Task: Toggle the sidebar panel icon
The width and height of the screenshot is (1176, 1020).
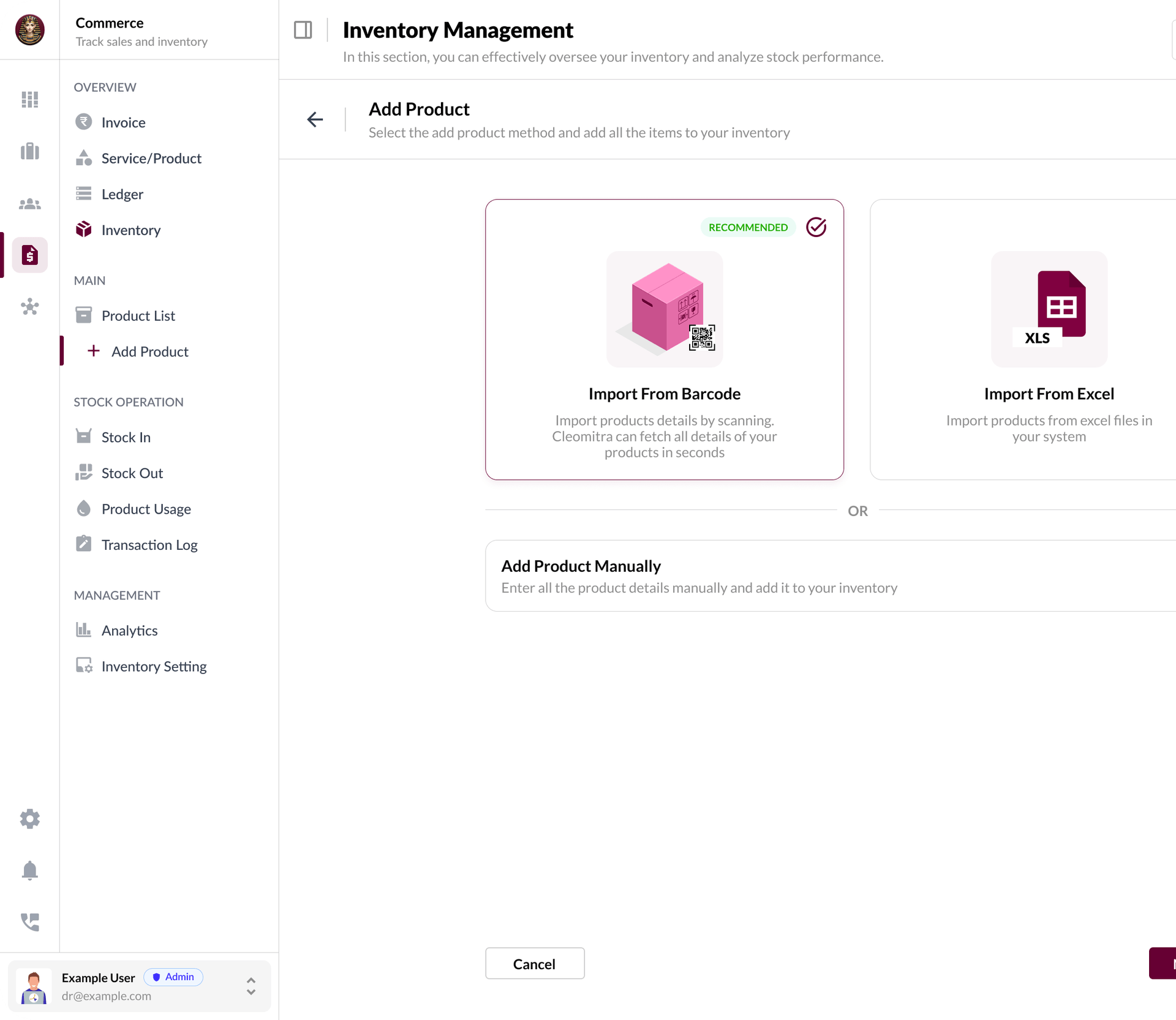Action: [303, 30]
